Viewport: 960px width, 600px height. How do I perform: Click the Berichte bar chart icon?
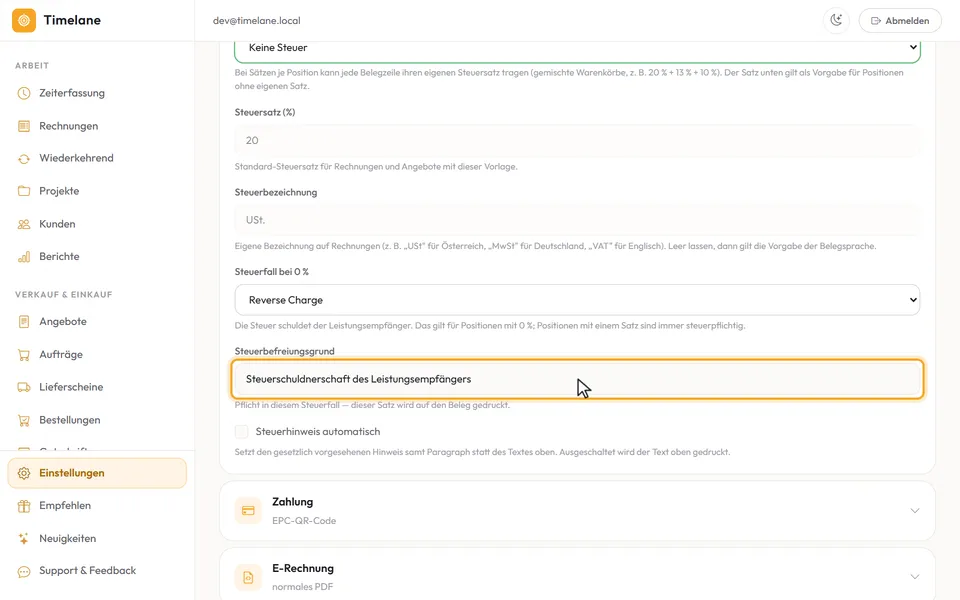pos(24,257)
